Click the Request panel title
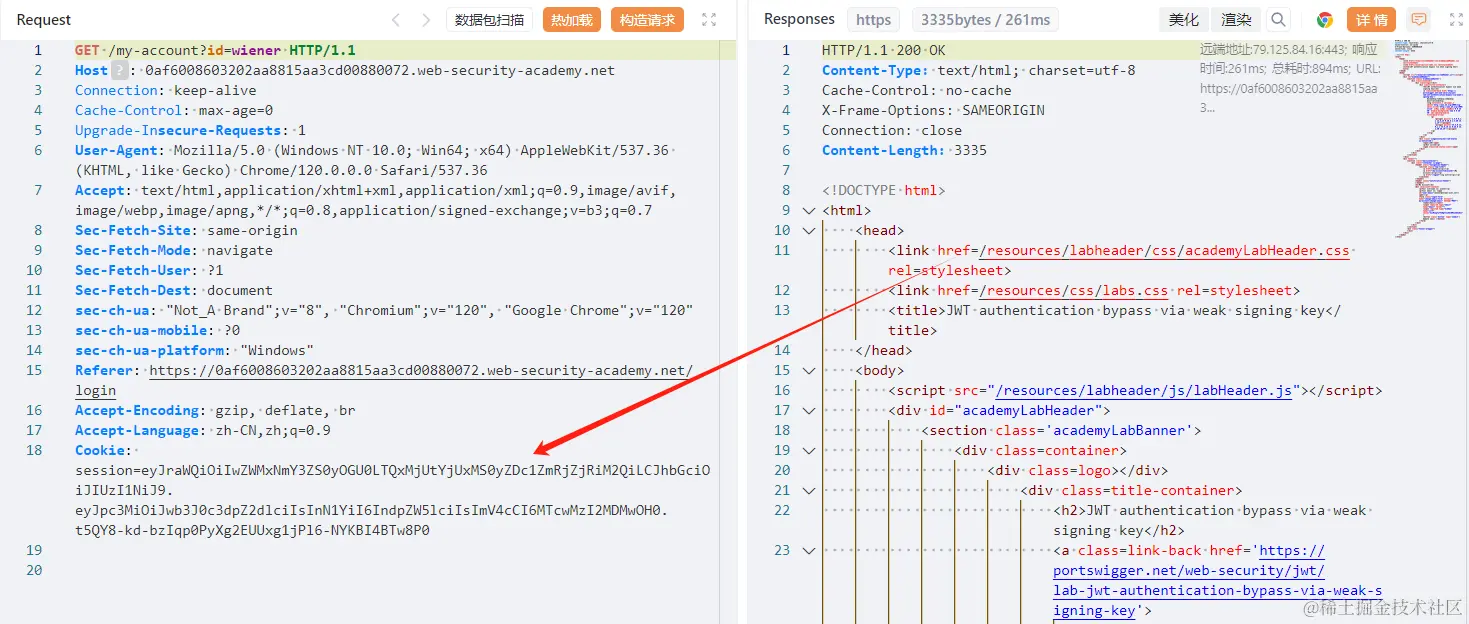The height and width of the screenshot is (624, 1469). [44, 20]
